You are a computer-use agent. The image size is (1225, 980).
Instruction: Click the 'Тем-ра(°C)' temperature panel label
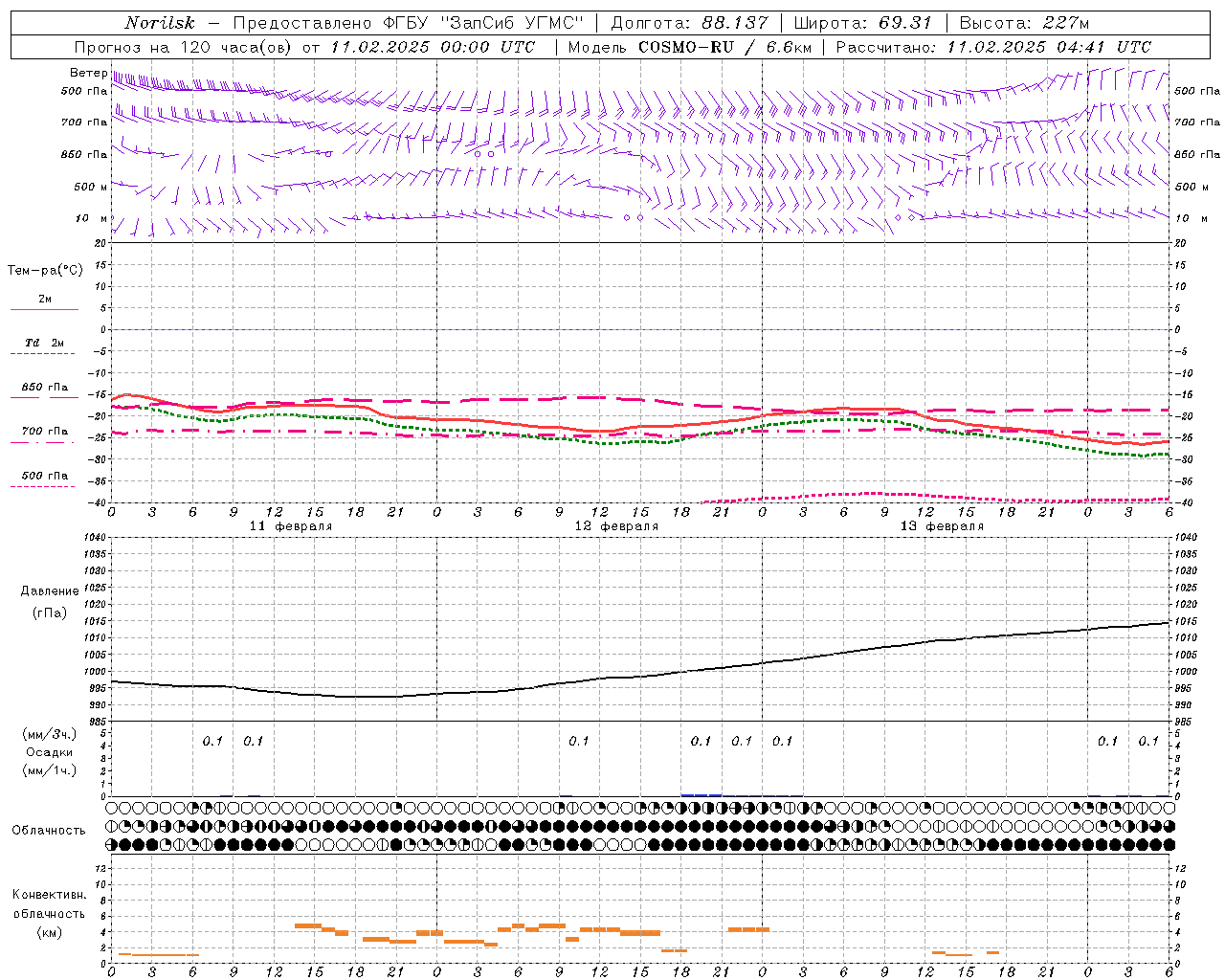pyautogui.click(x=45, y=271)
